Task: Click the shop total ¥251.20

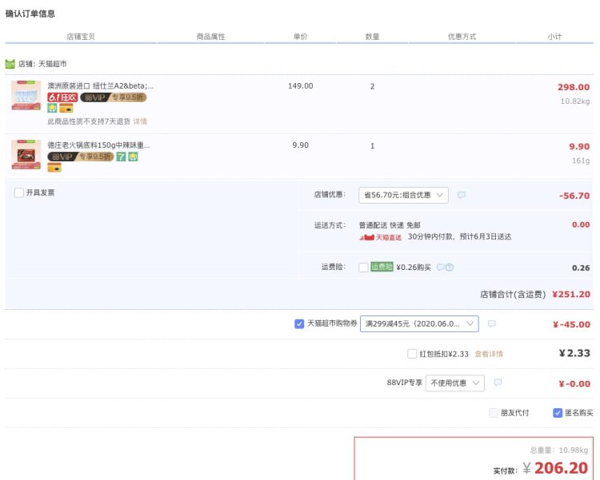Action: [571, 294]
